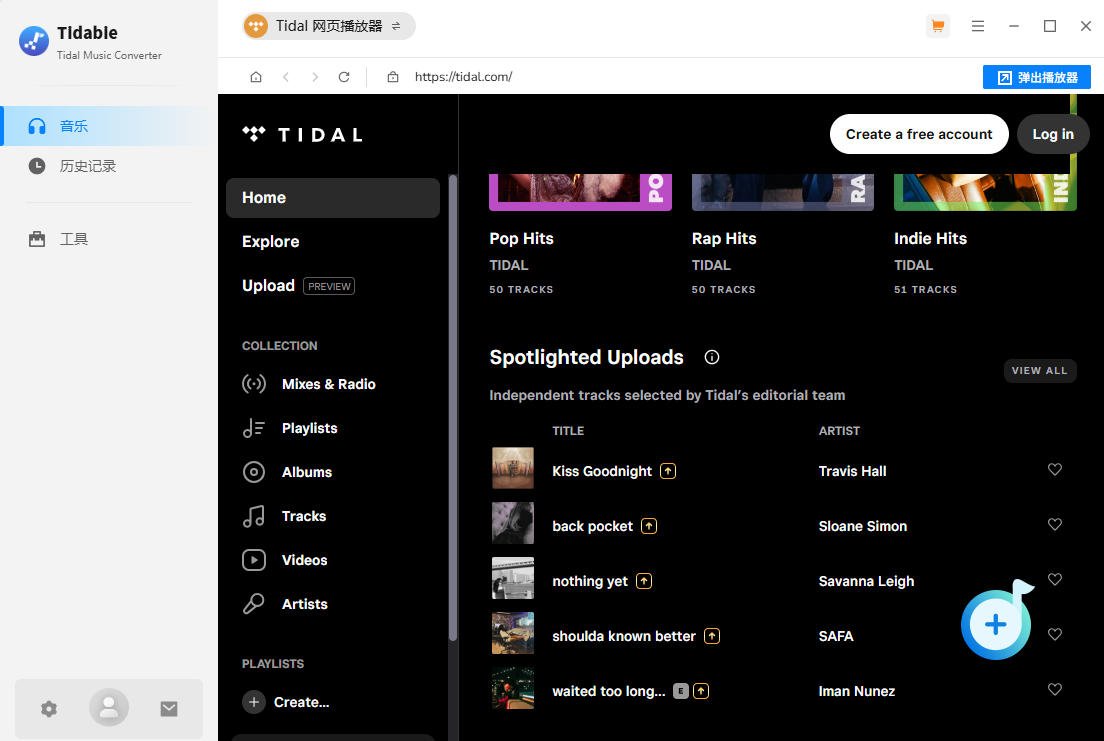Viewport: 1104px width, 741px height.
Task: Click waited too long album thumbnail
Action: coord(513,687)
